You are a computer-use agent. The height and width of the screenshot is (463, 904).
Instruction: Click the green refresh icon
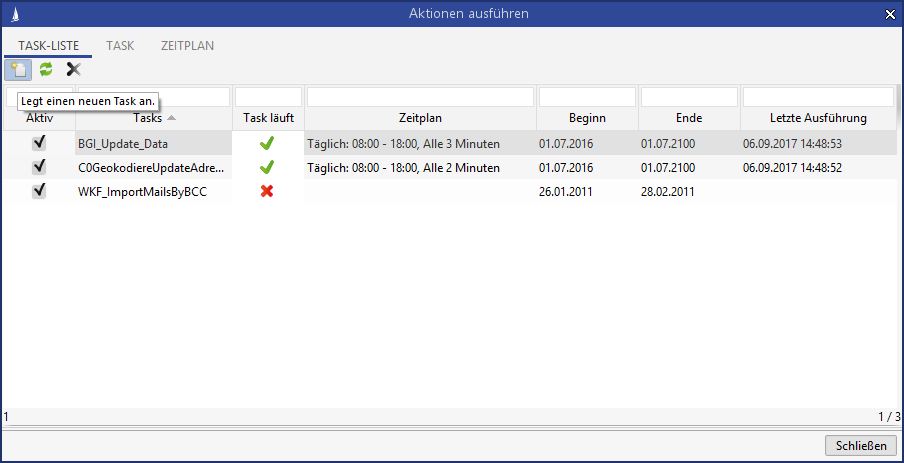tap(45, 69)
